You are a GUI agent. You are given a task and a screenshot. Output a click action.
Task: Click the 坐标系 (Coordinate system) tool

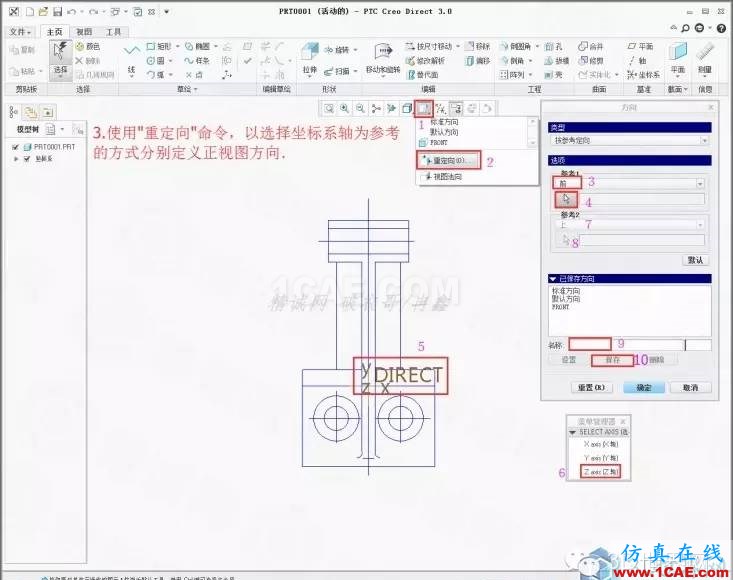coord(644,74)
